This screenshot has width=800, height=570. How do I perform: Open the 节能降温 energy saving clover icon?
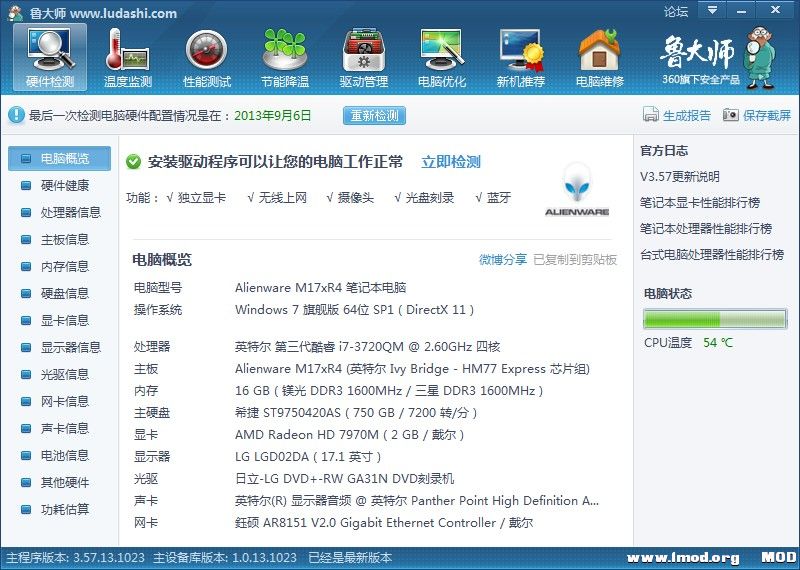[285, 57]
